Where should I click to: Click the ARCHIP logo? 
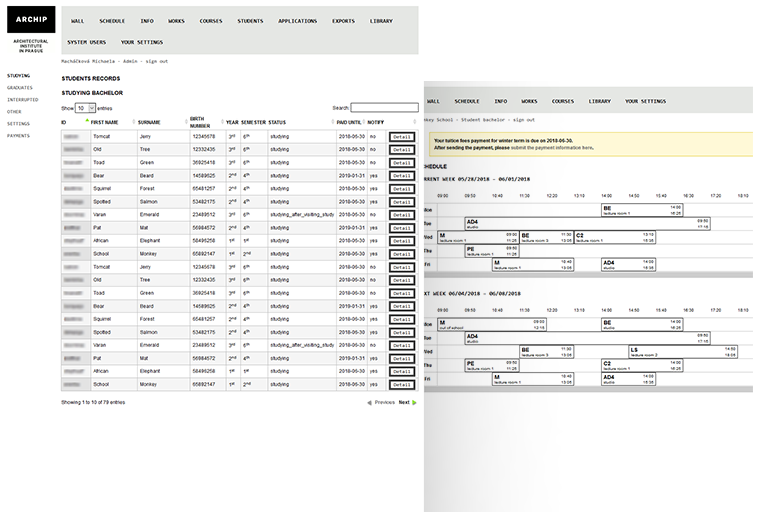pos(31,20)
